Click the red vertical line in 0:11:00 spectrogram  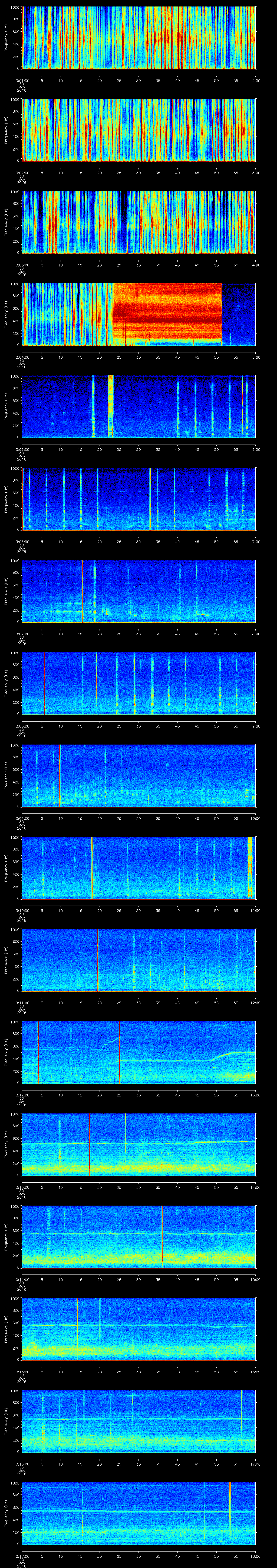click(97, 960)
